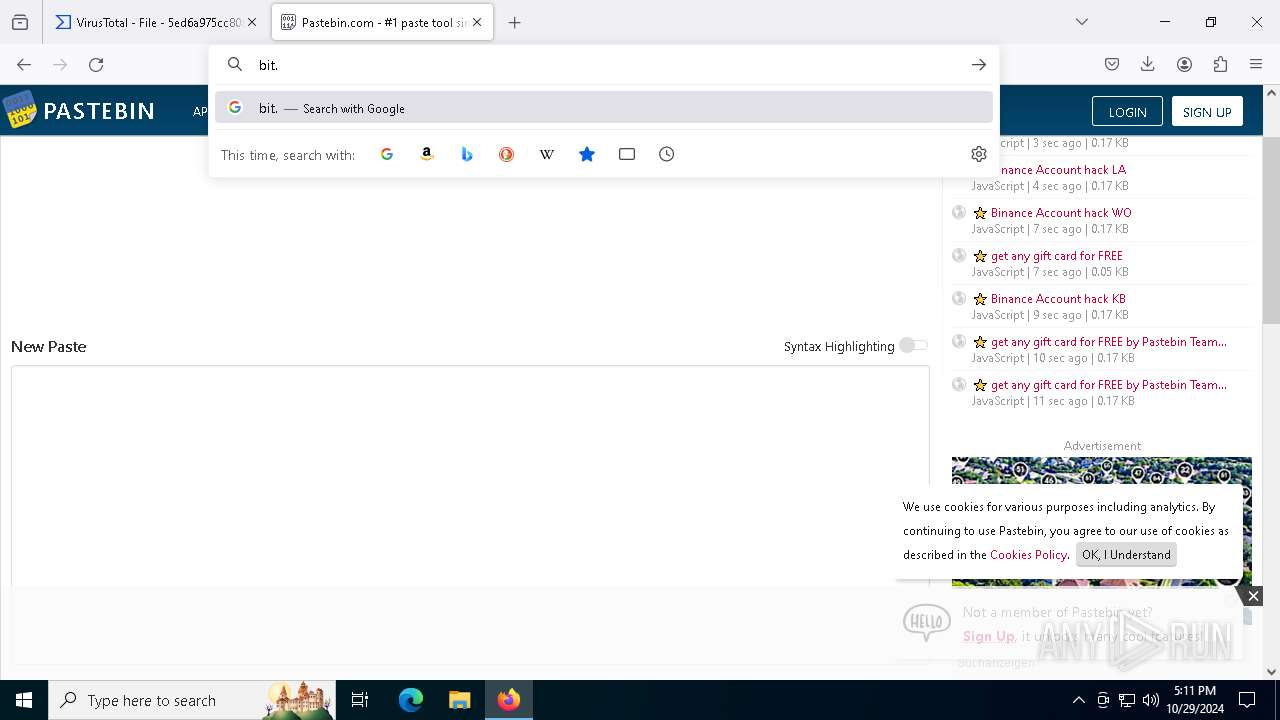Open the Firefox application menu

tap(1256, 64)
